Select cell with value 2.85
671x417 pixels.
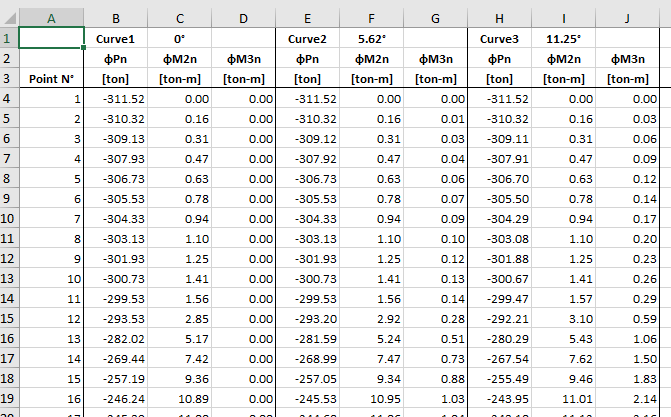179,319
